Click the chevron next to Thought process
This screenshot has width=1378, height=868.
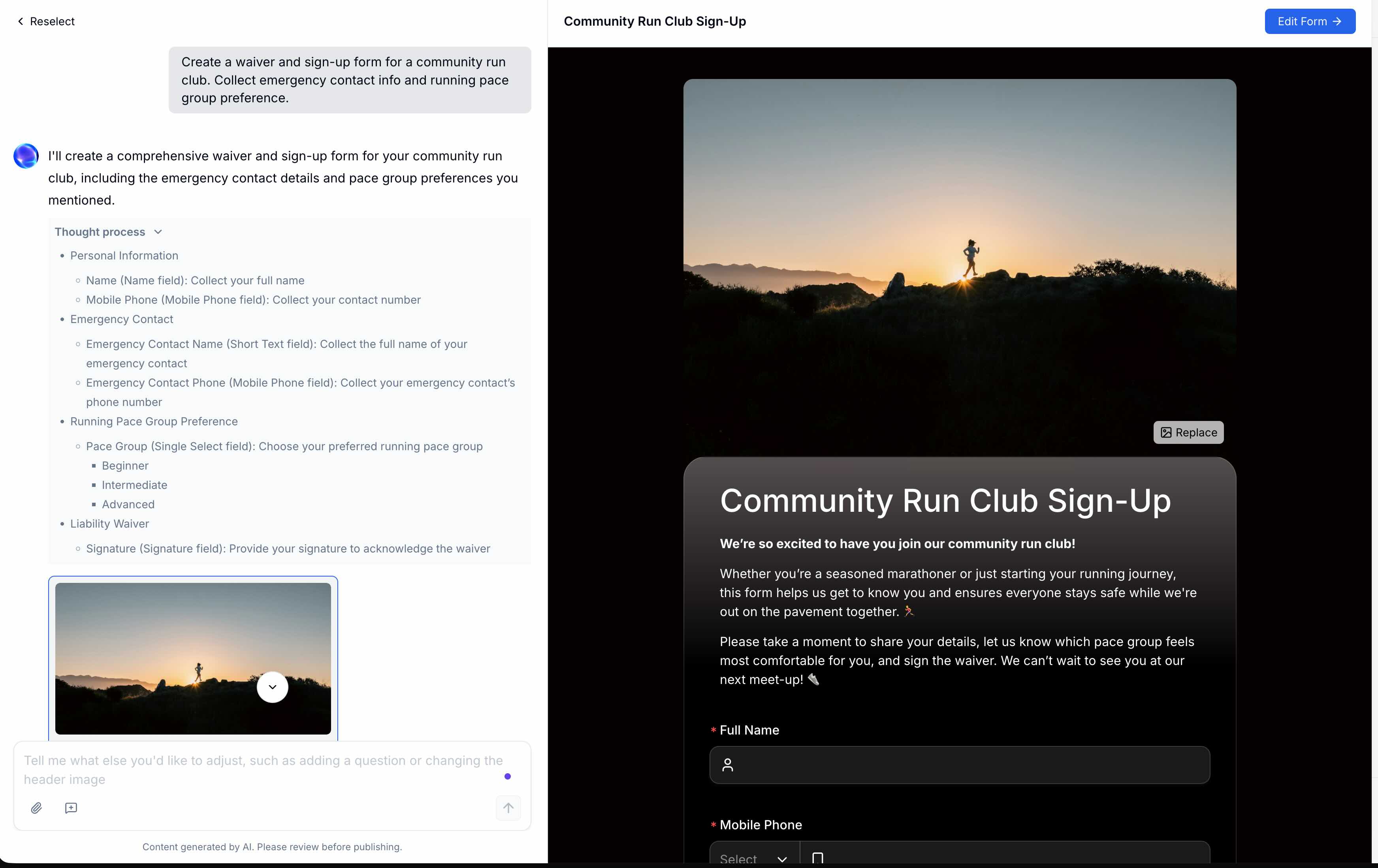pos(158,232)
